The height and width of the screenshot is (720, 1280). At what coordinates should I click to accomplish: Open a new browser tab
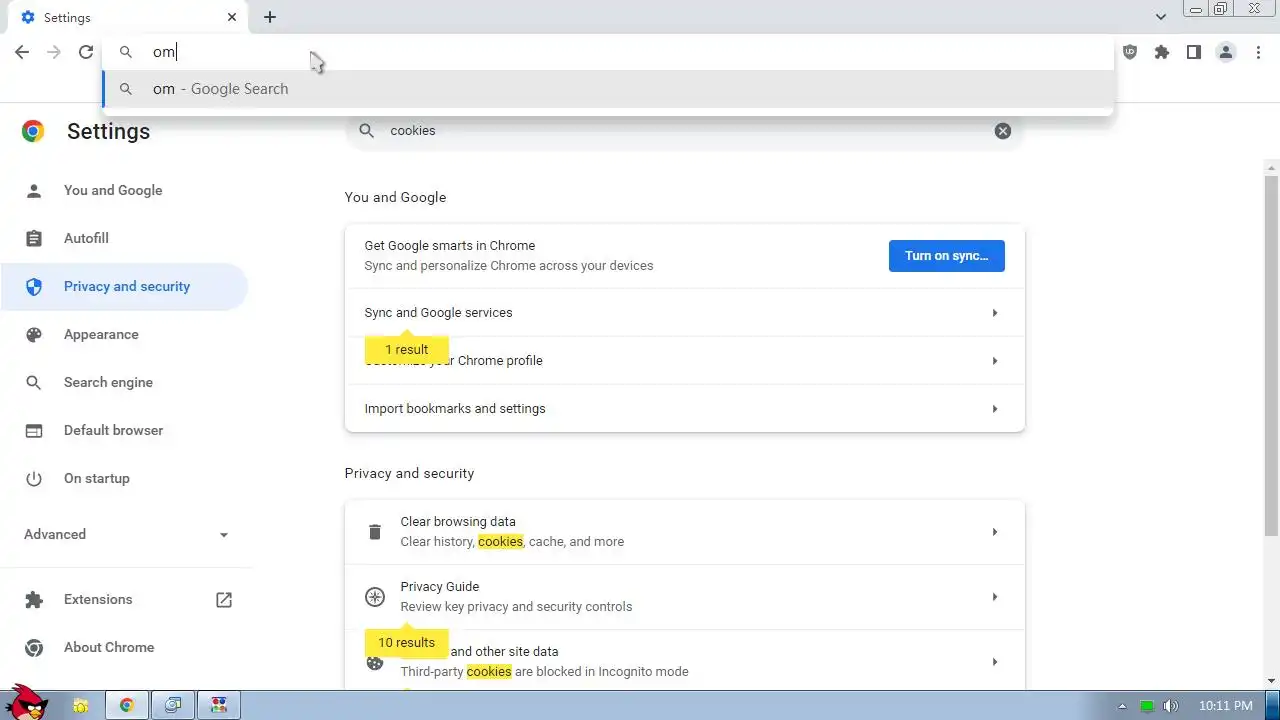click(x=270, y=17)
